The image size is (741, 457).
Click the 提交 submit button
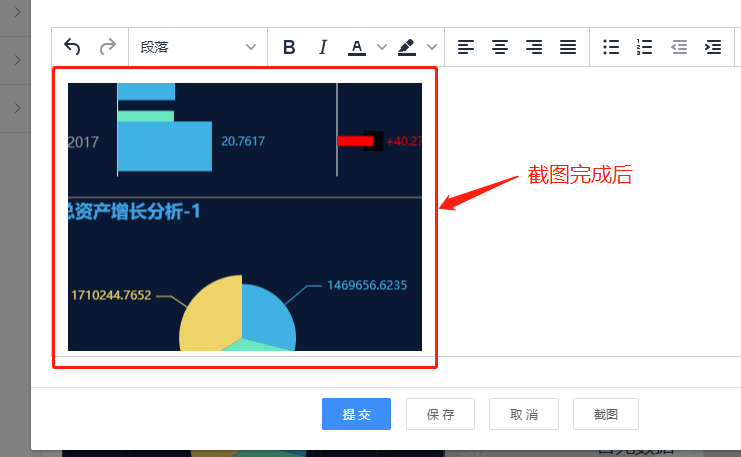pos(356,414)
